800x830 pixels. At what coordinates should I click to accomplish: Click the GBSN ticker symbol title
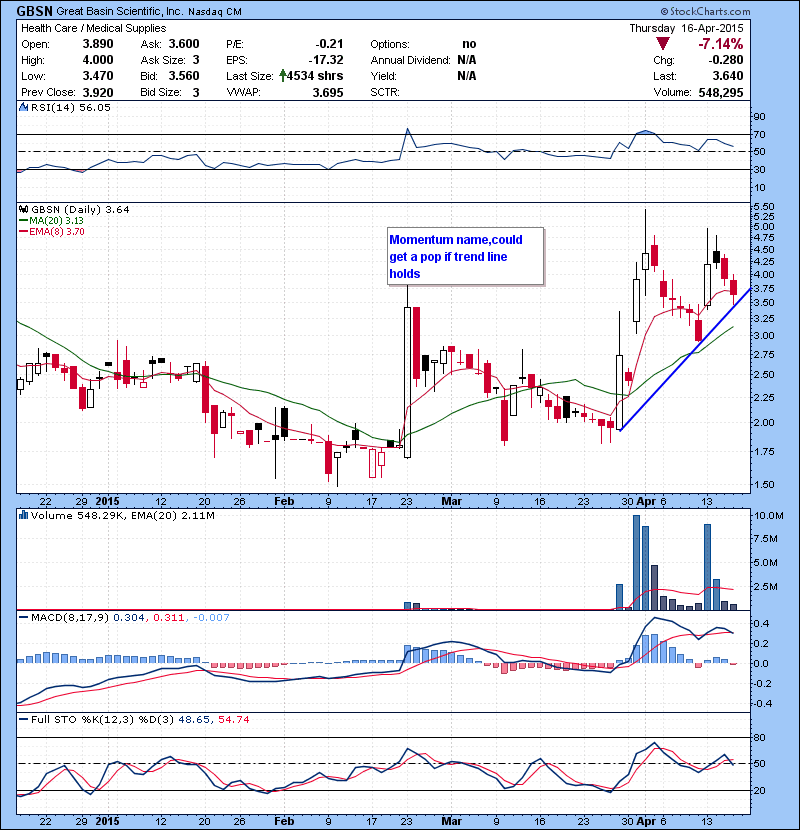click(x=34, y=11)
